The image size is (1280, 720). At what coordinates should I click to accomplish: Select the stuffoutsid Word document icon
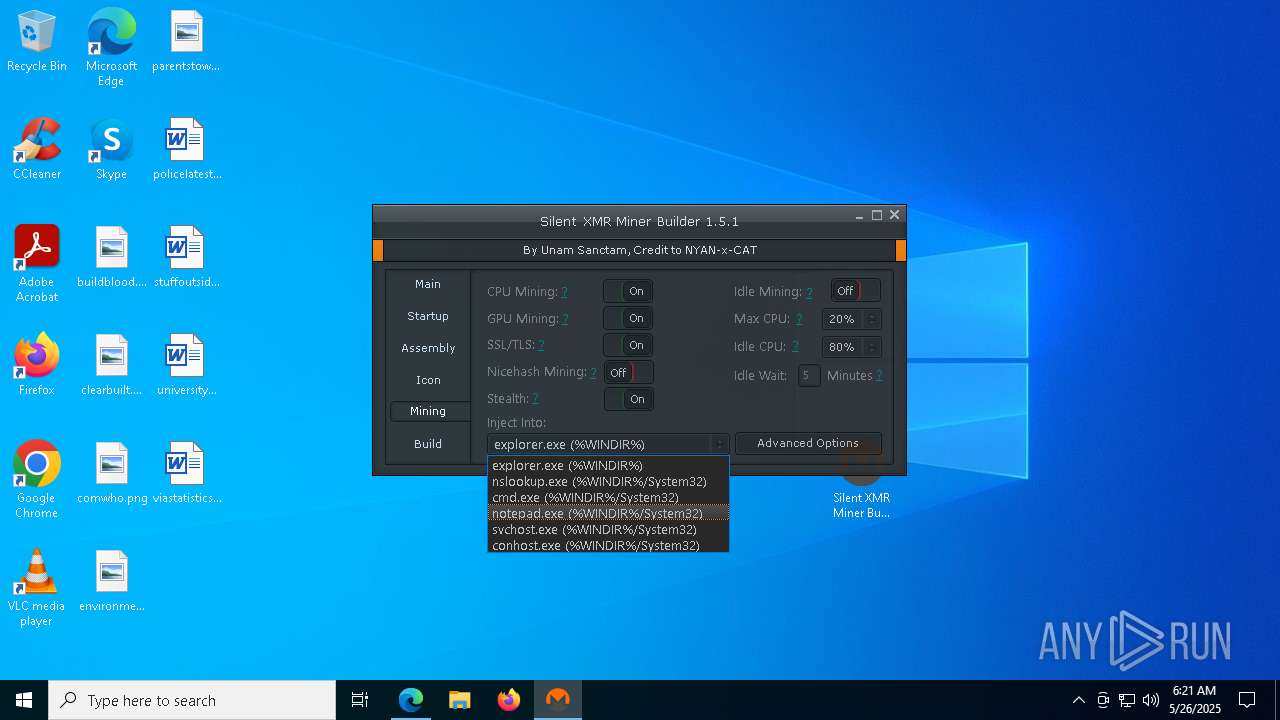(x=186, y=257)
